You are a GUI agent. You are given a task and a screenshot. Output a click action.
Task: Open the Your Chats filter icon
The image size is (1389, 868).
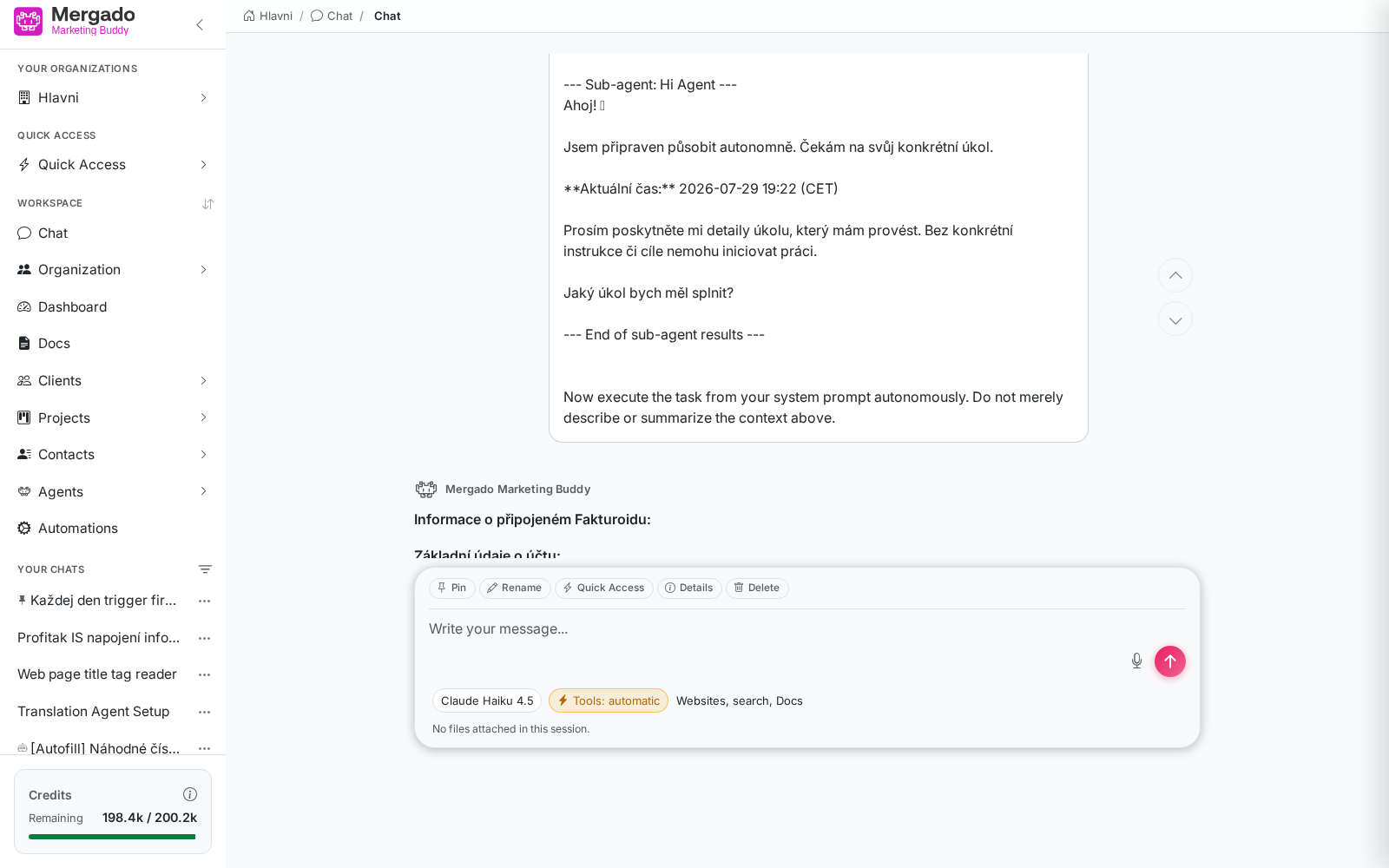coord(205,569)
